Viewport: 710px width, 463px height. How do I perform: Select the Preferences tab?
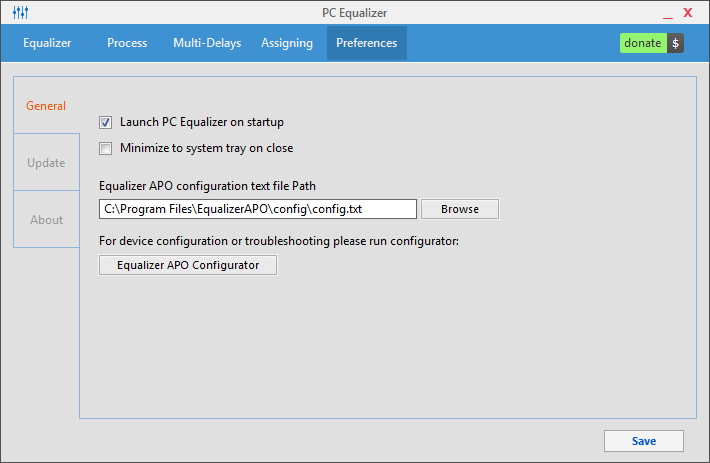pos(367,43)
